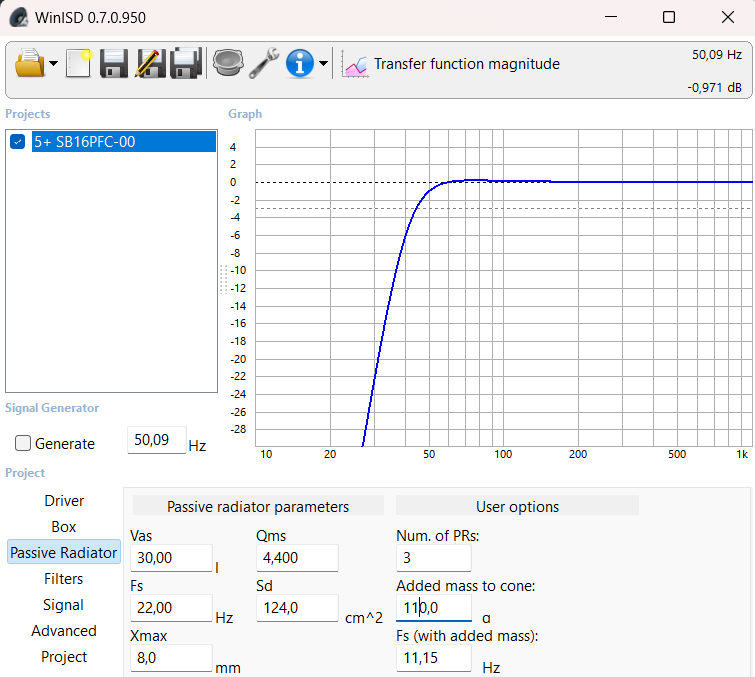The width and height of the screenshot is (755, 677).
Task: Open the driver editor speaker icon
Action: pos(228,63)
